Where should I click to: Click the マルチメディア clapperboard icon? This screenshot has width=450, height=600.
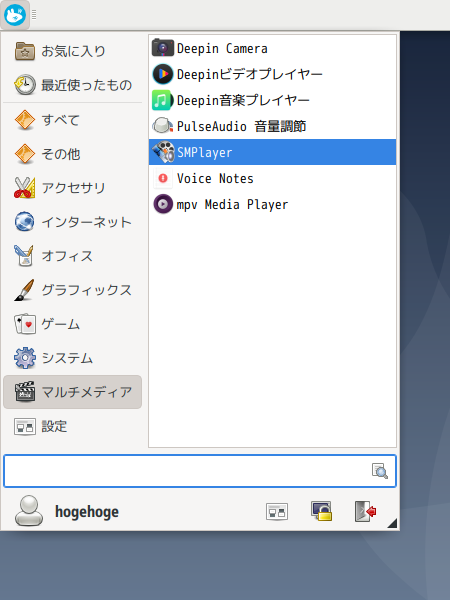coord(25,392)
